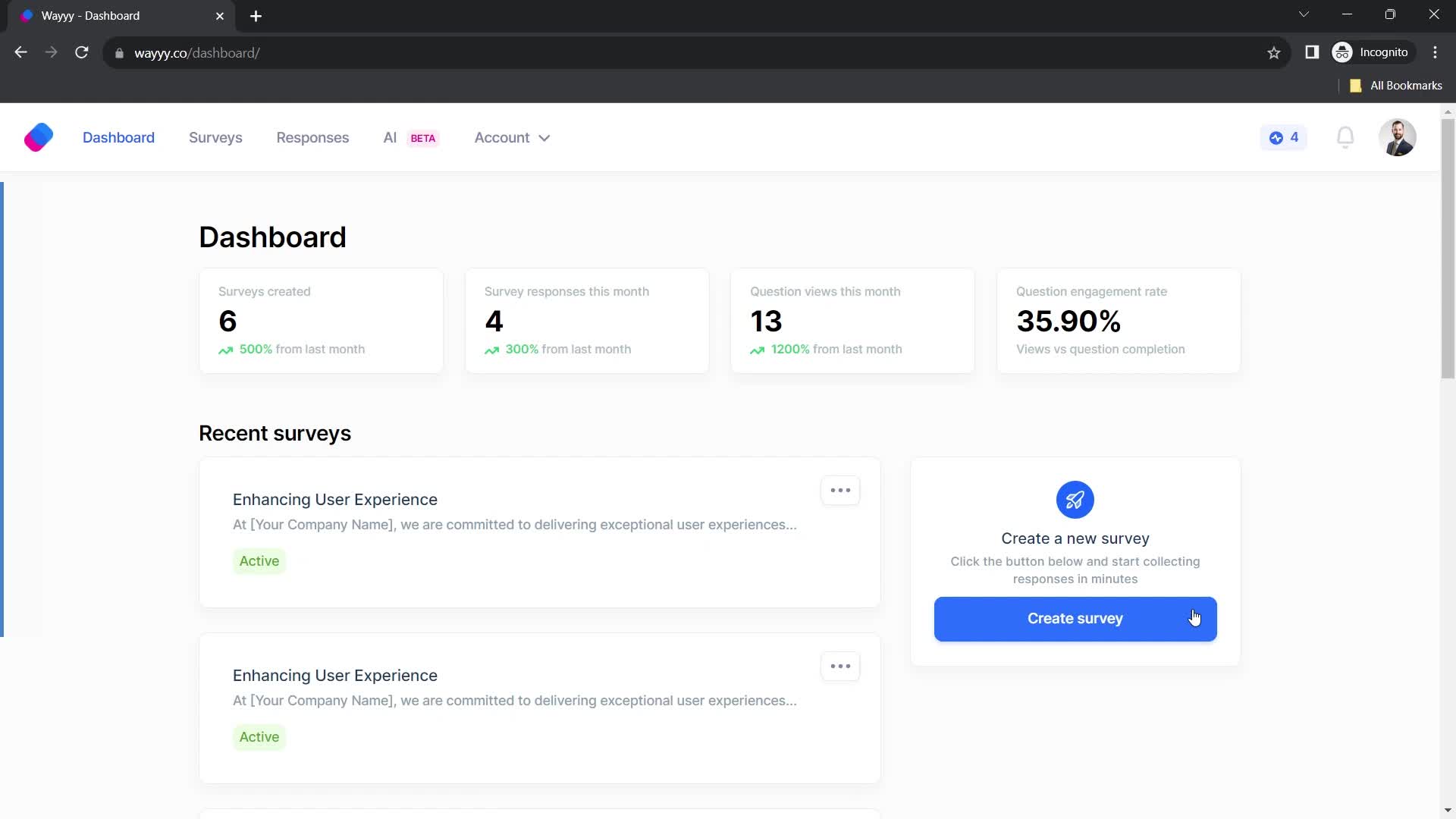Toggle Active status on second survey
The height and width of the screenshot is (819, 1456).
(259, 737)
